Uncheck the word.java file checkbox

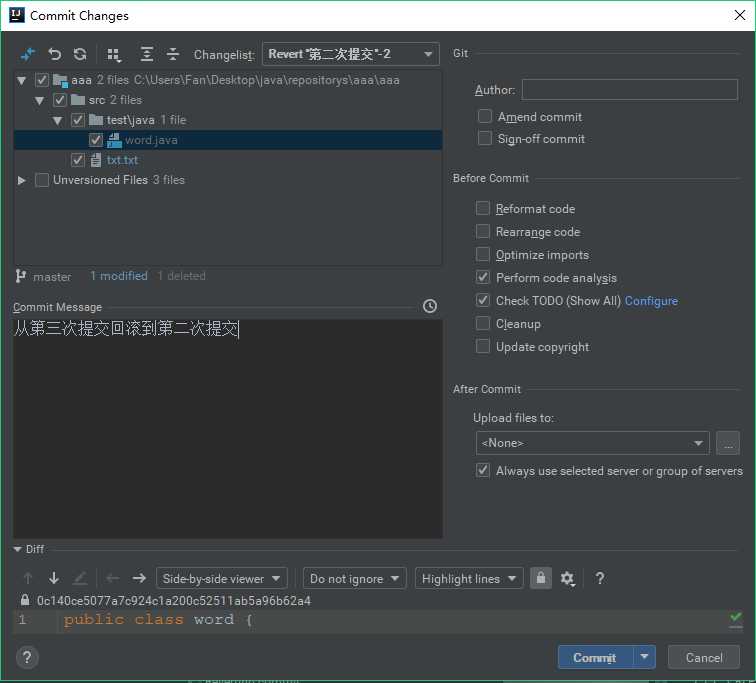[x=95, y=140]
